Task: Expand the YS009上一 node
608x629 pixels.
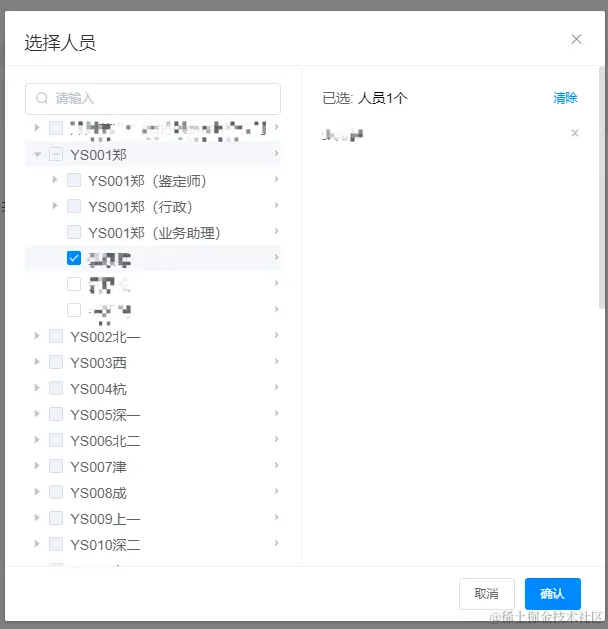Action: point(37,517)
